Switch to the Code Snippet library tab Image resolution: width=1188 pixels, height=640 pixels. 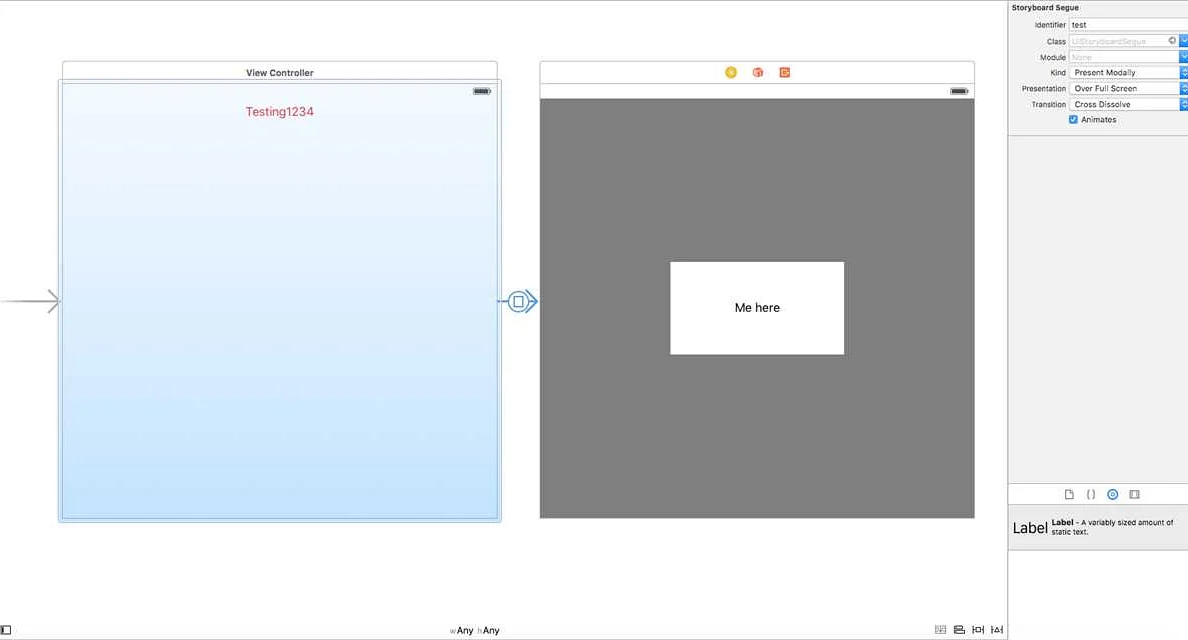[x=1091, y=493]
